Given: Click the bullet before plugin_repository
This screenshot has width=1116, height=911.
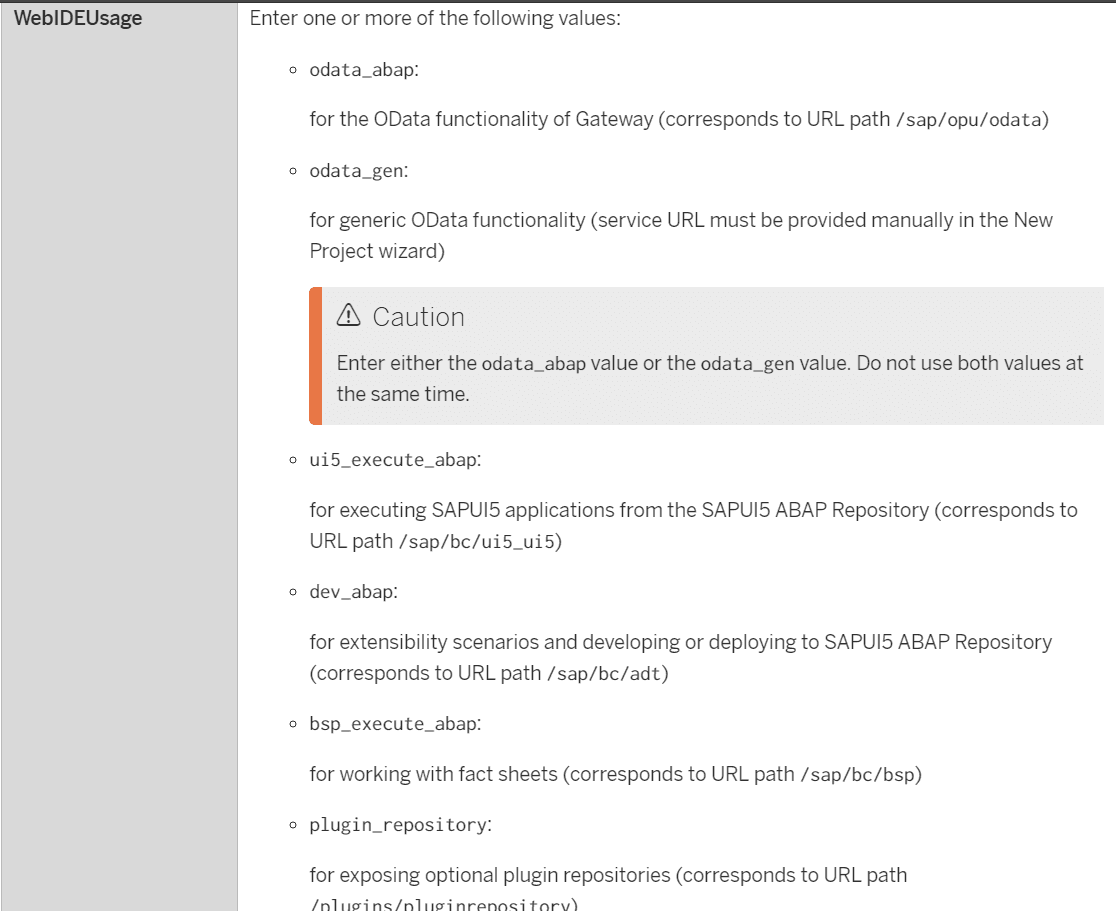Looking at the screenshot, I should click(x=293, y=825).
